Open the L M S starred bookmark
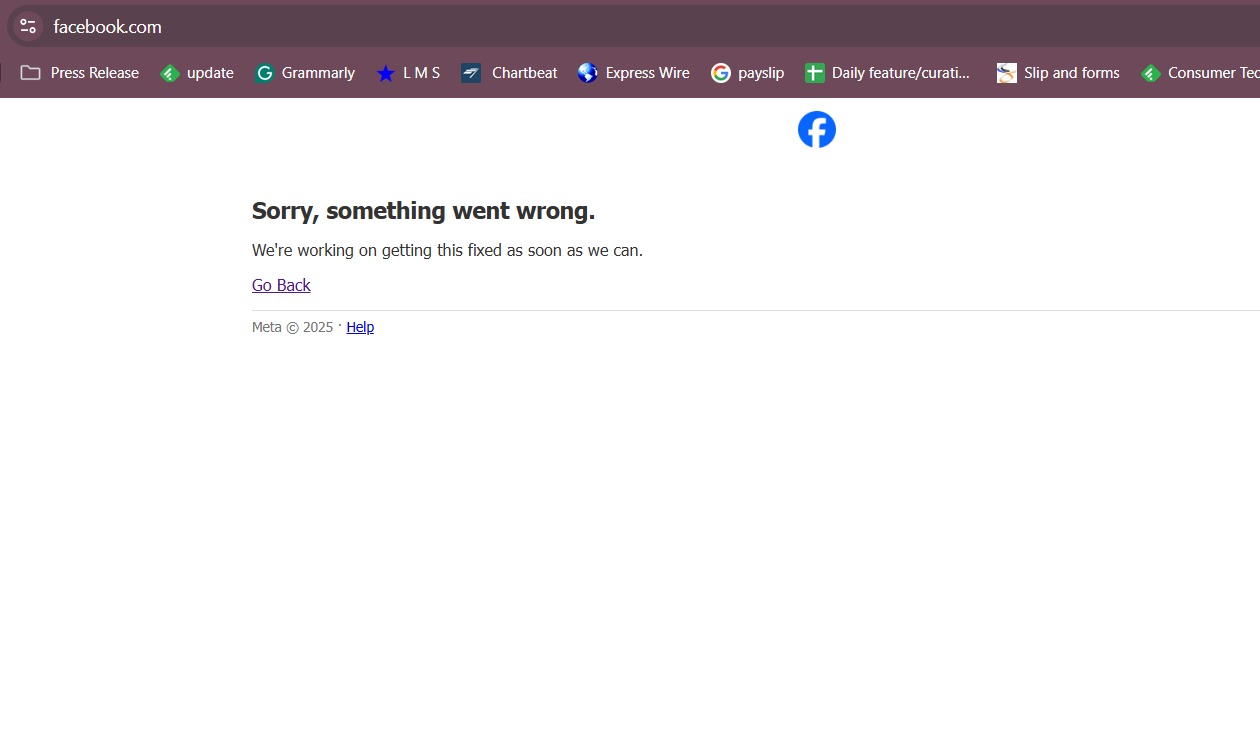 click(x=408, y=72)
